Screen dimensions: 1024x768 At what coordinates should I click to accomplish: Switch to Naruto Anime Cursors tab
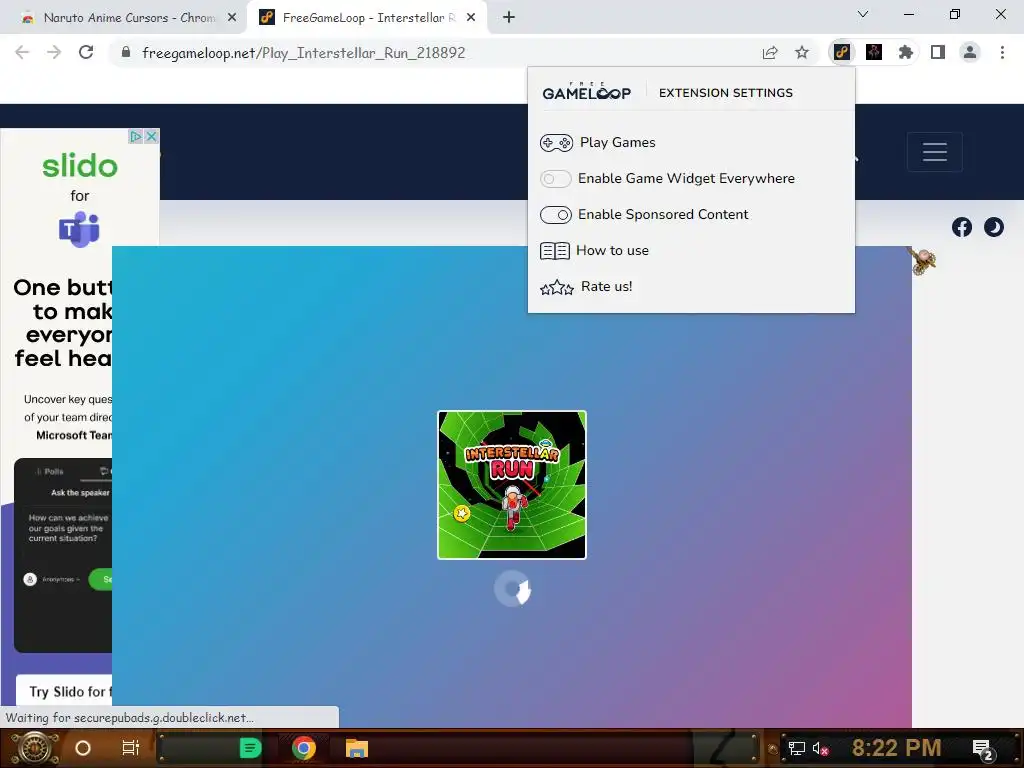pyautogui.click(x=124, y=18)
